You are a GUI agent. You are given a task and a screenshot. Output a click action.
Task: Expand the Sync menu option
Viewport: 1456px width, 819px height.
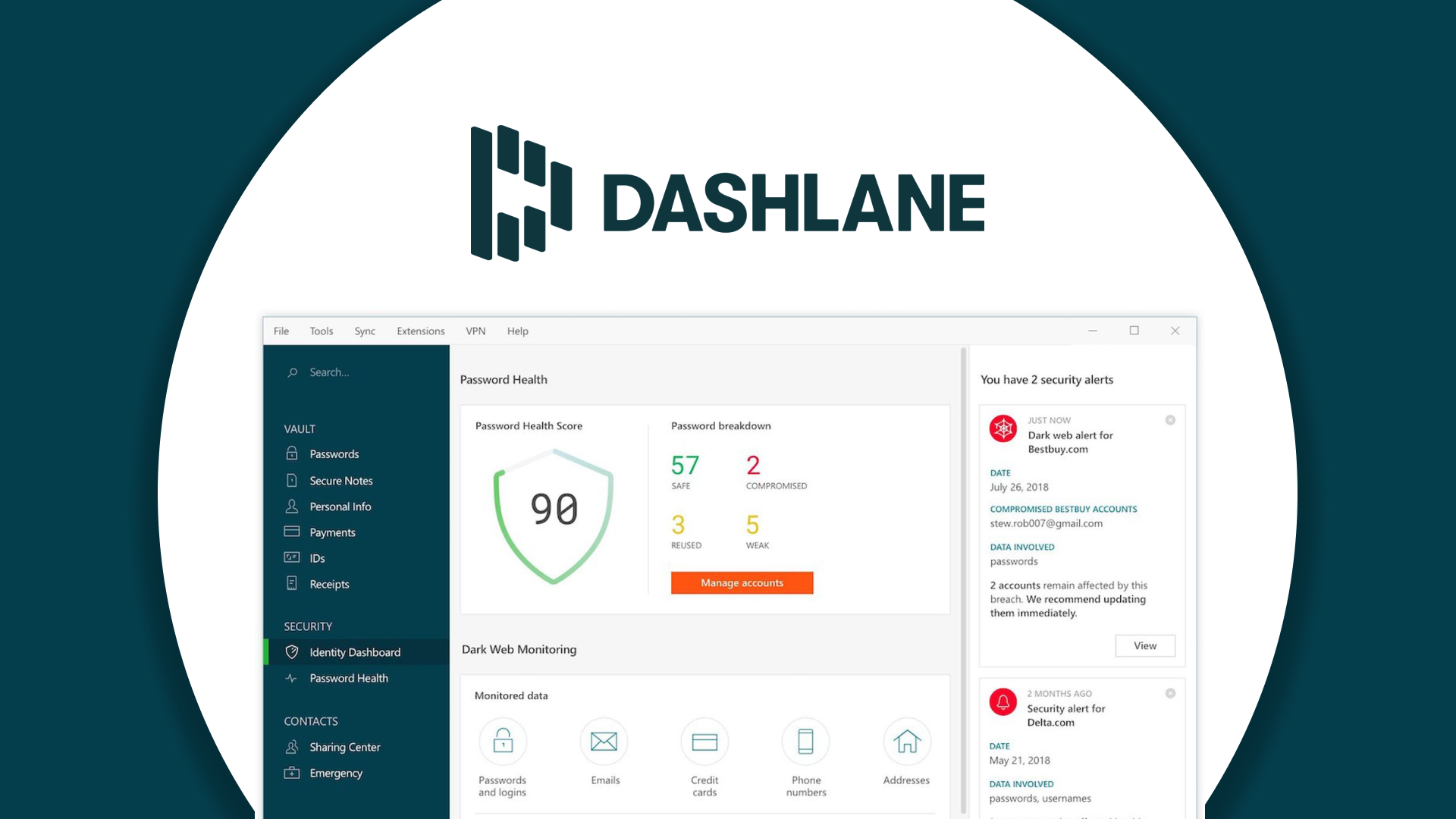tap(363, 330)
